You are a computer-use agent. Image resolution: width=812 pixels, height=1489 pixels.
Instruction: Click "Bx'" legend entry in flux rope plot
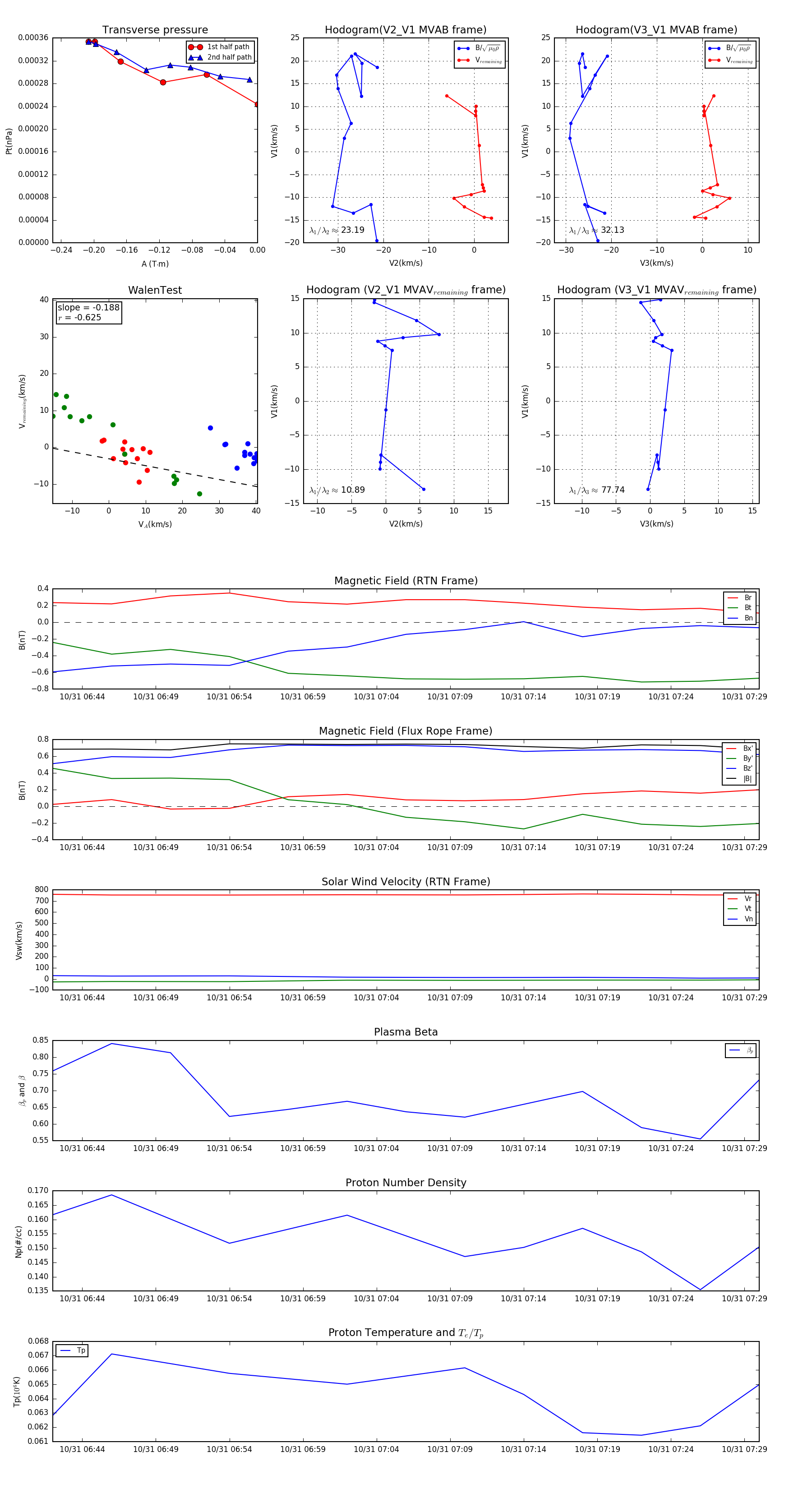(740, 749)
